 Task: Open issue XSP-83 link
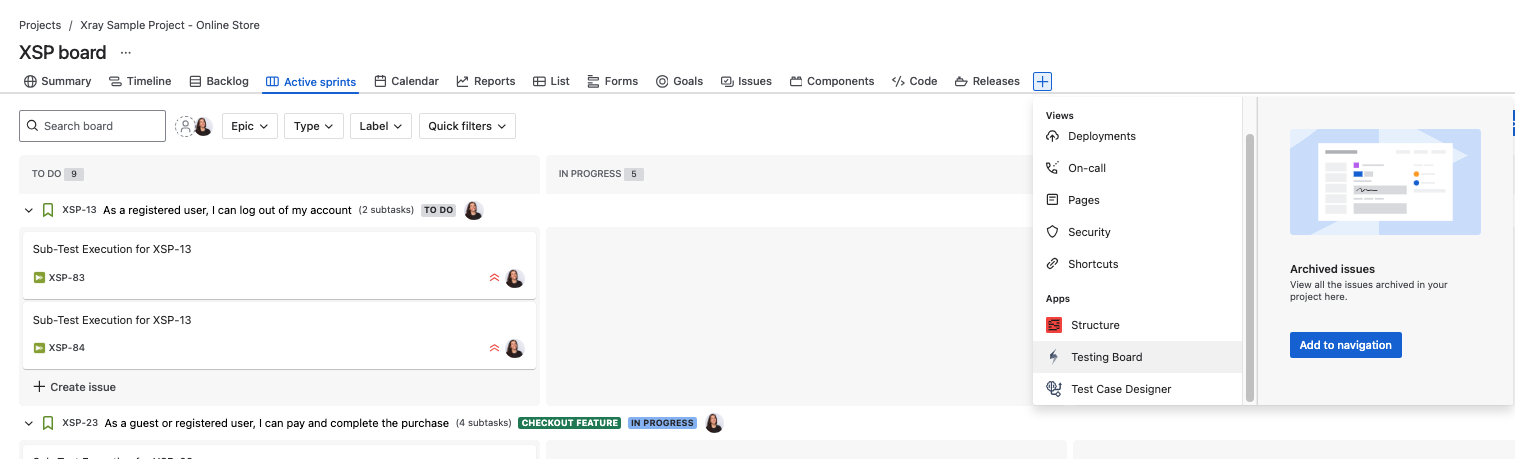(x=67, y=278)
